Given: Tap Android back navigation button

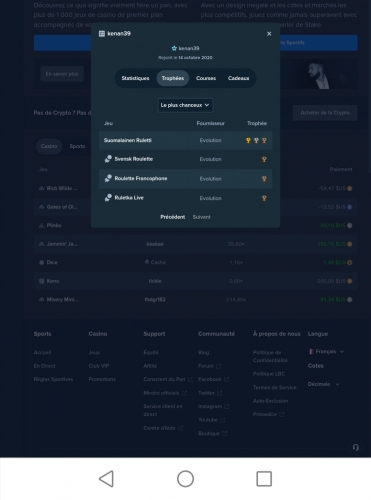Looking at the screenshot, I should coord(107,479).
